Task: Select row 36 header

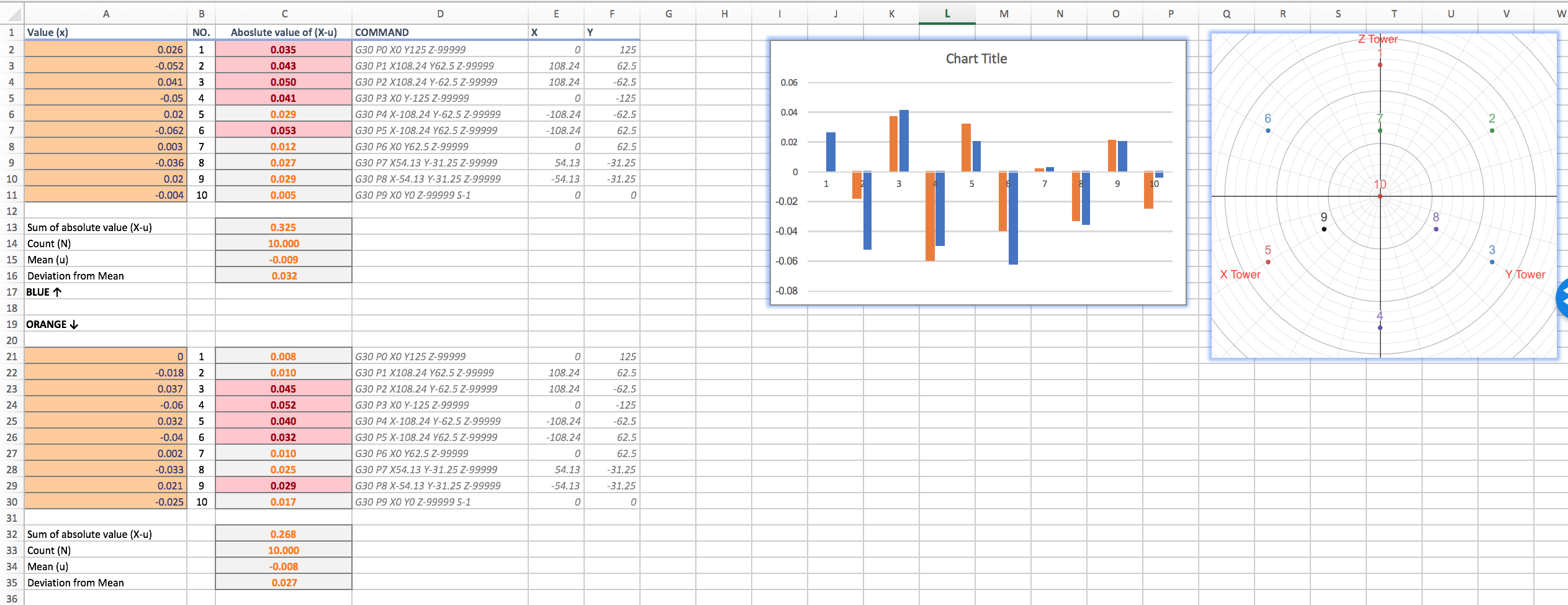Action: [12, 598]
